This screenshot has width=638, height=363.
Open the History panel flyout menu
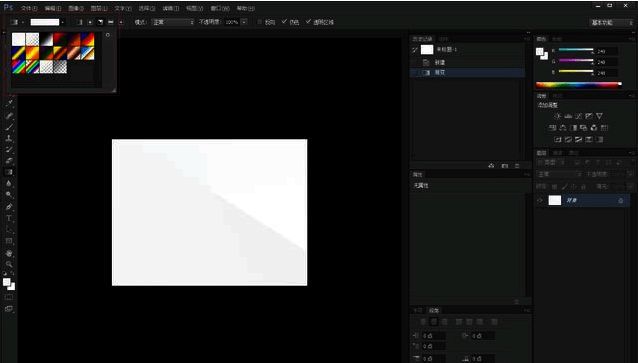[527, 39]
